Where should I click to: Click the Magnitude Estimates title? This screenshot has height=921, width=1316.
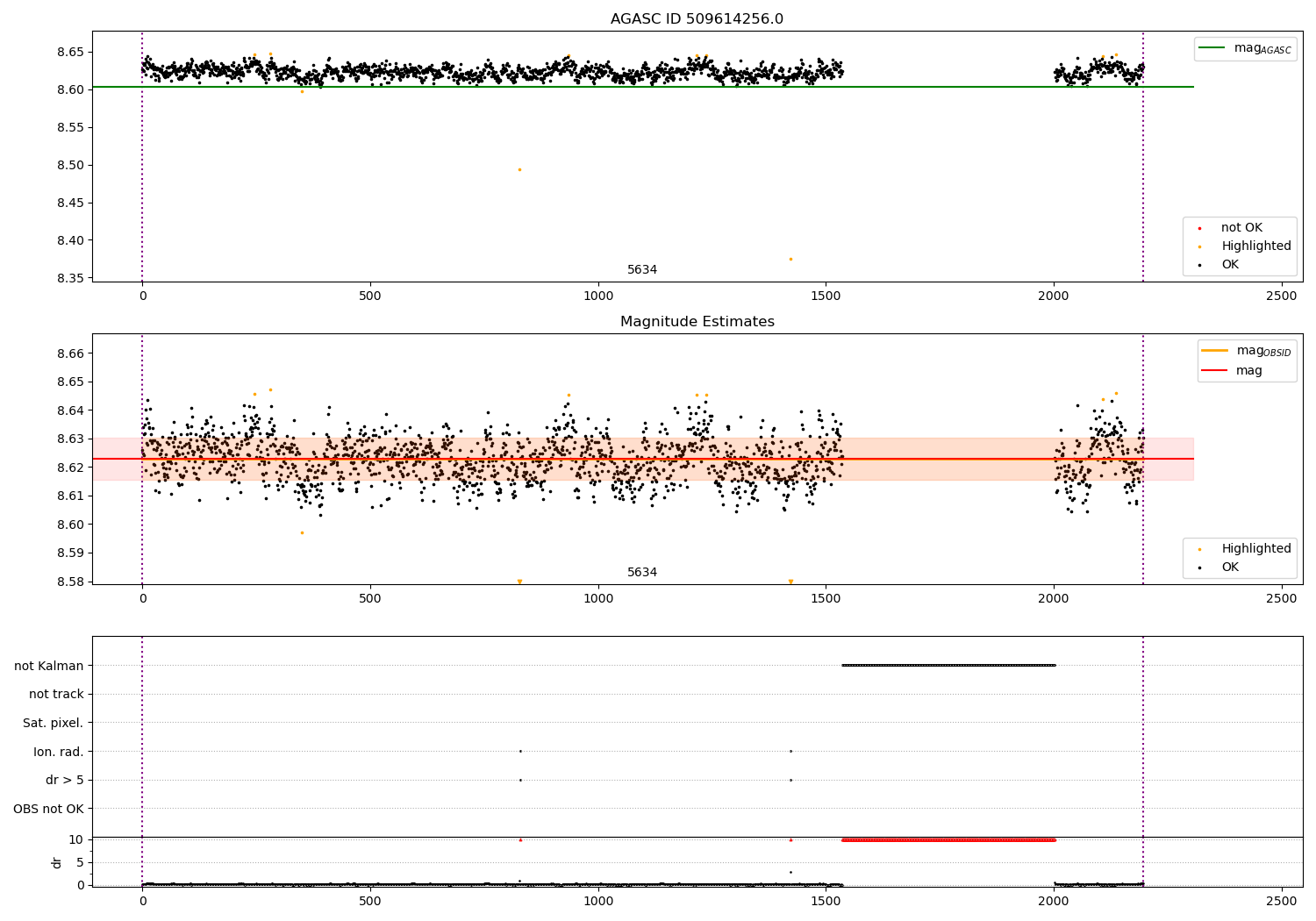point(697,321)
